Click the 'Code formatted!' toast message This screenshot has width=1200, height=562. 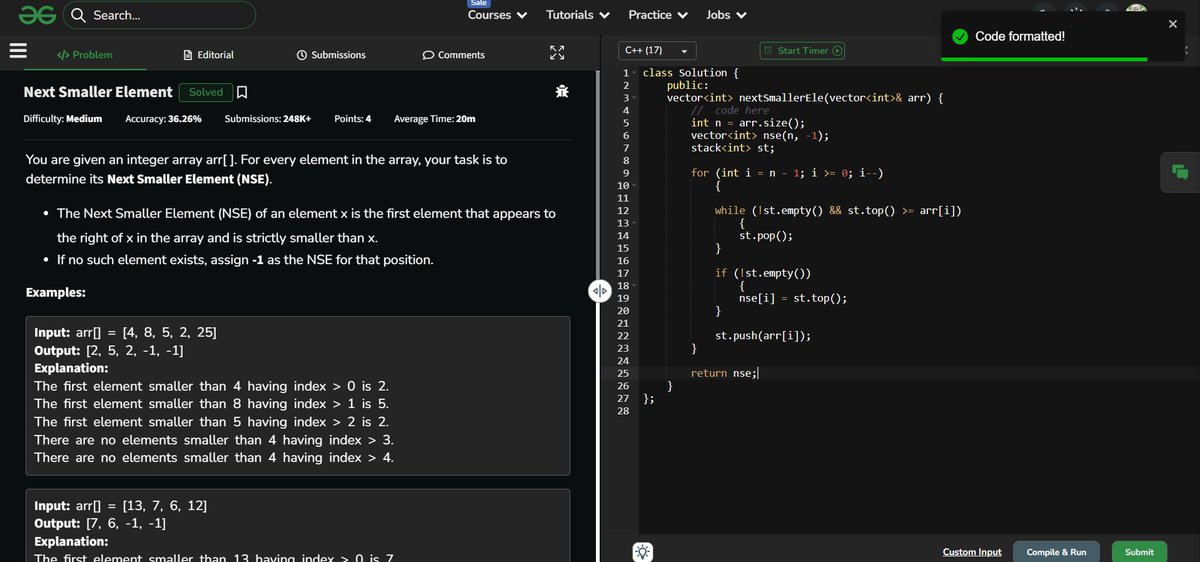pos(1020,37)
